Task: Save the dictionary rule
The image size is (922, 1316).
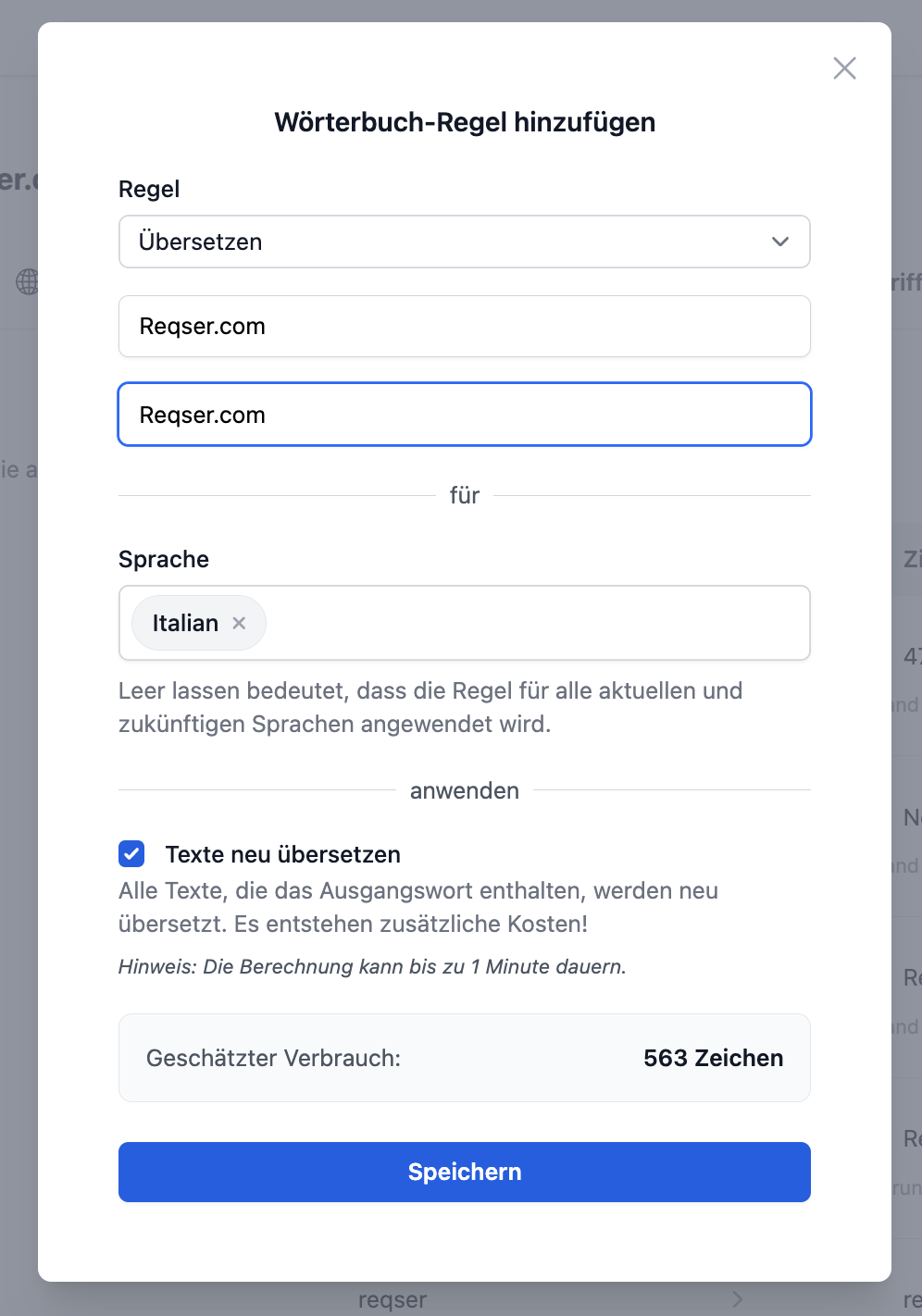Action: (464, 1172)
